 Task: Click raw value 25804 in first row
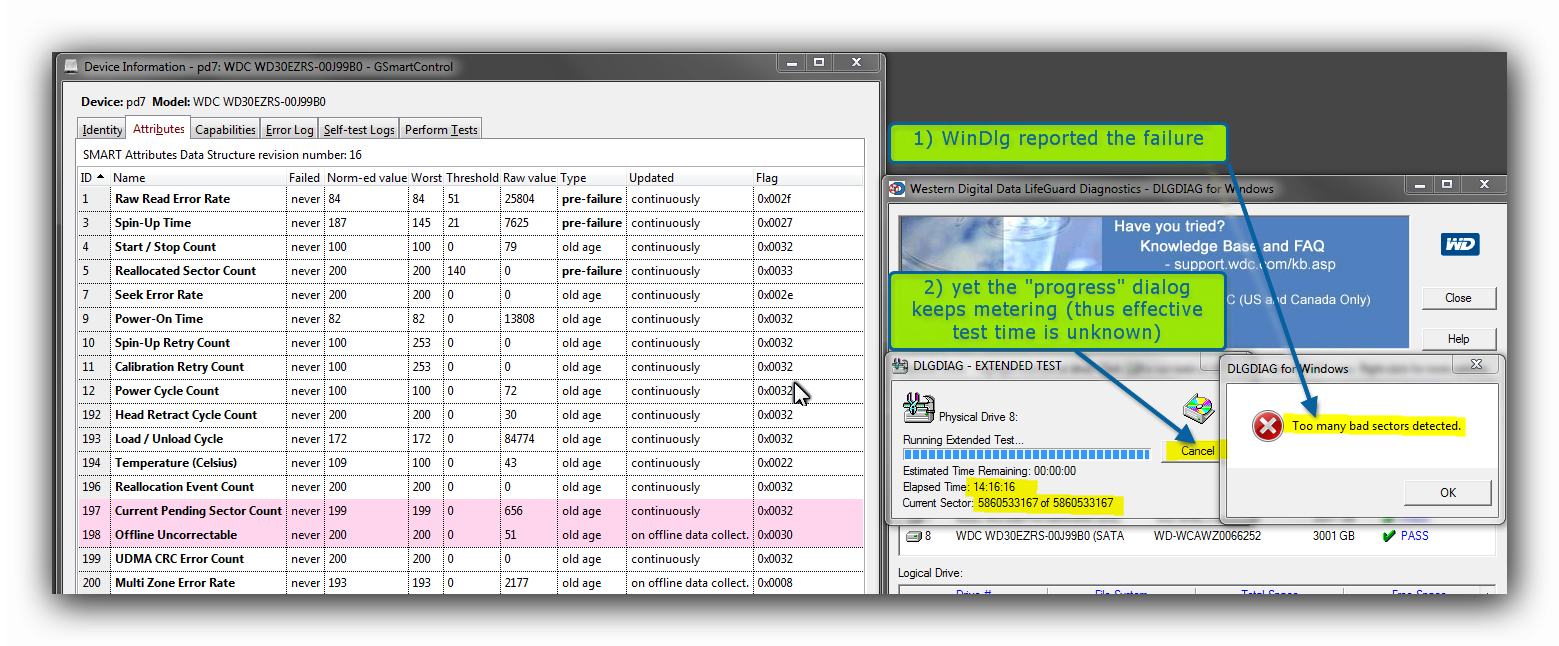click(x=521, y=199)
